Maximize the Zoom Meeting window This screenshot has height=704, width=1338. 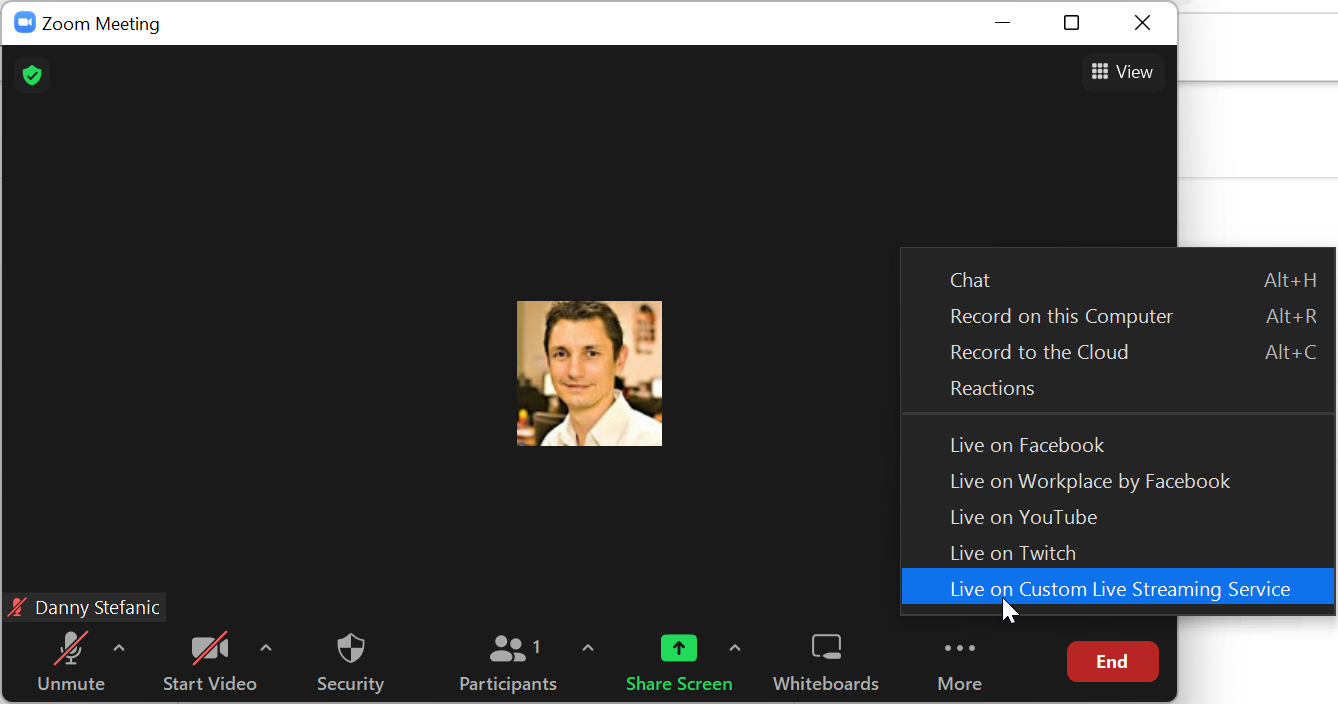1071,22
